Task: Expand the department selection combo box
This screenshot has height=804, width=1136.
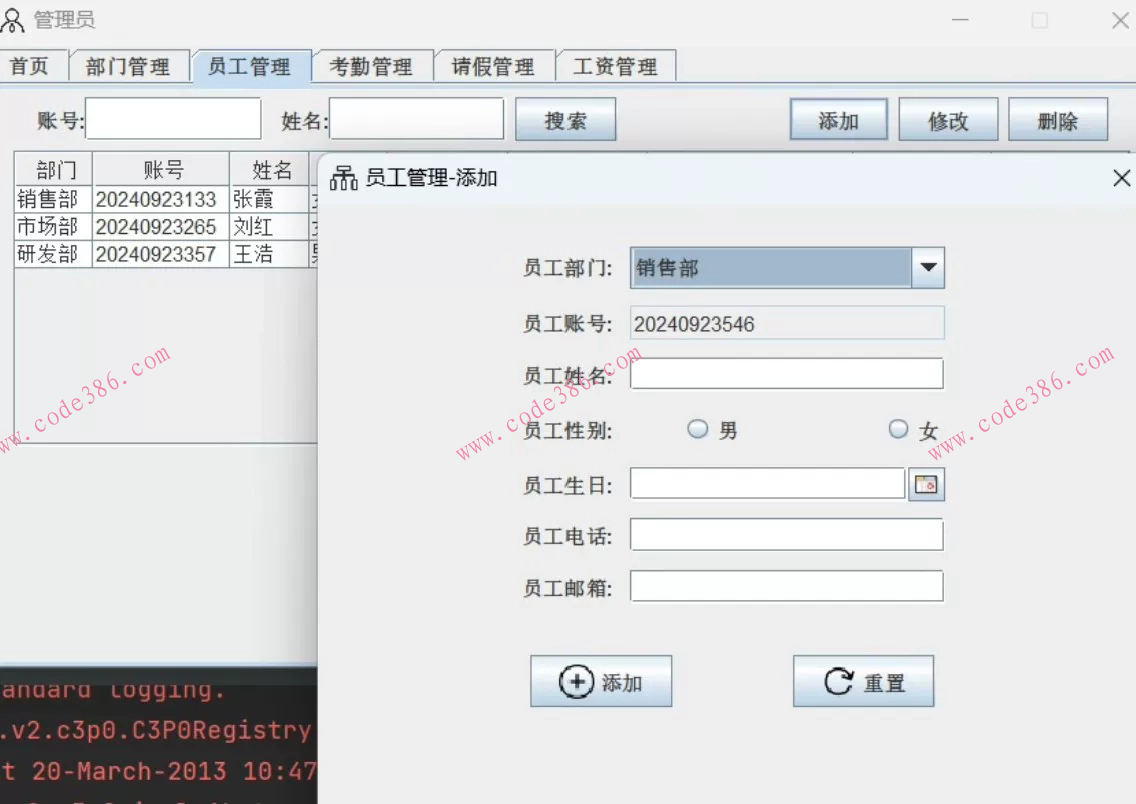Action: 787,267
